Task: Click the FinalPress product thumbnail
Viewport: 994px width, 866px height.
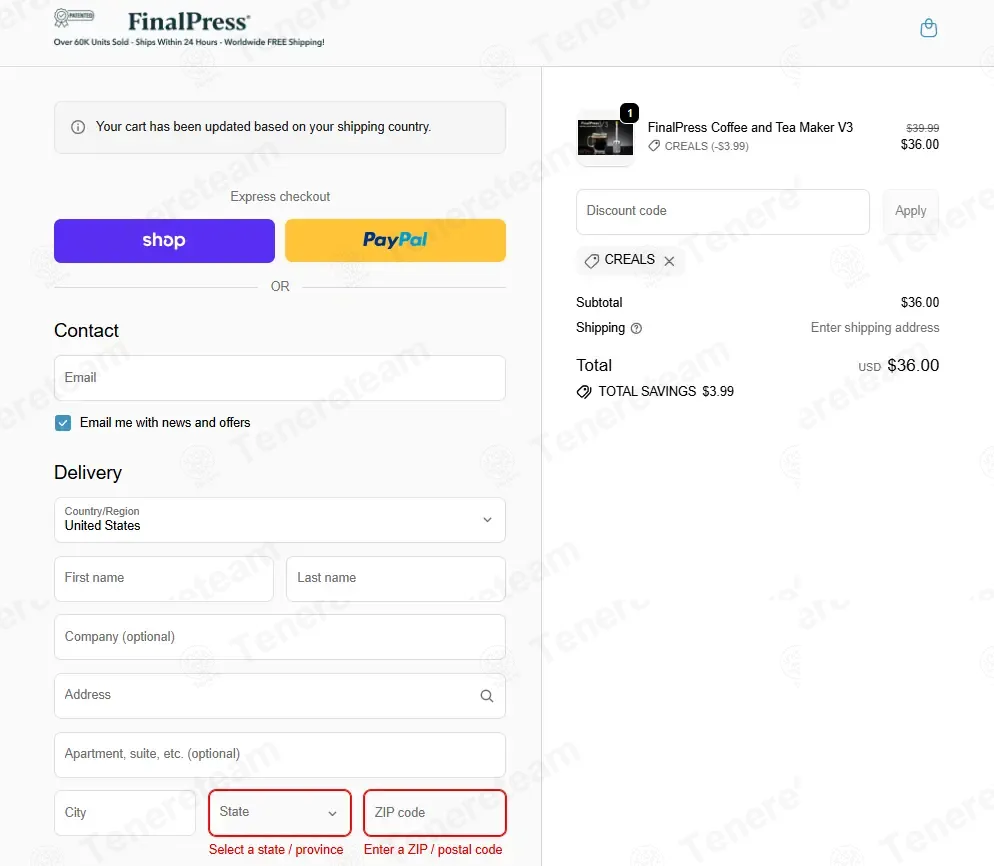Action: point(605,138)
